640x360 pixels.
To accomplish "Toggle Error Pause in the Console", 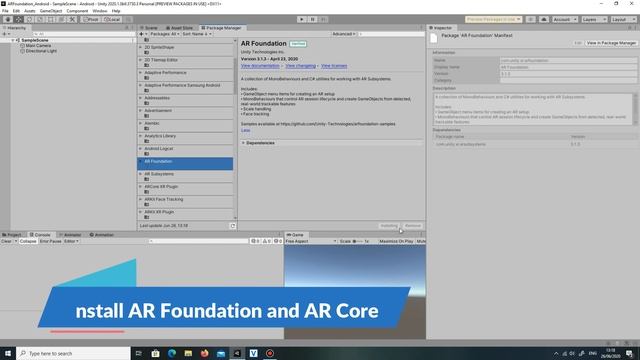I will [50, 241].
